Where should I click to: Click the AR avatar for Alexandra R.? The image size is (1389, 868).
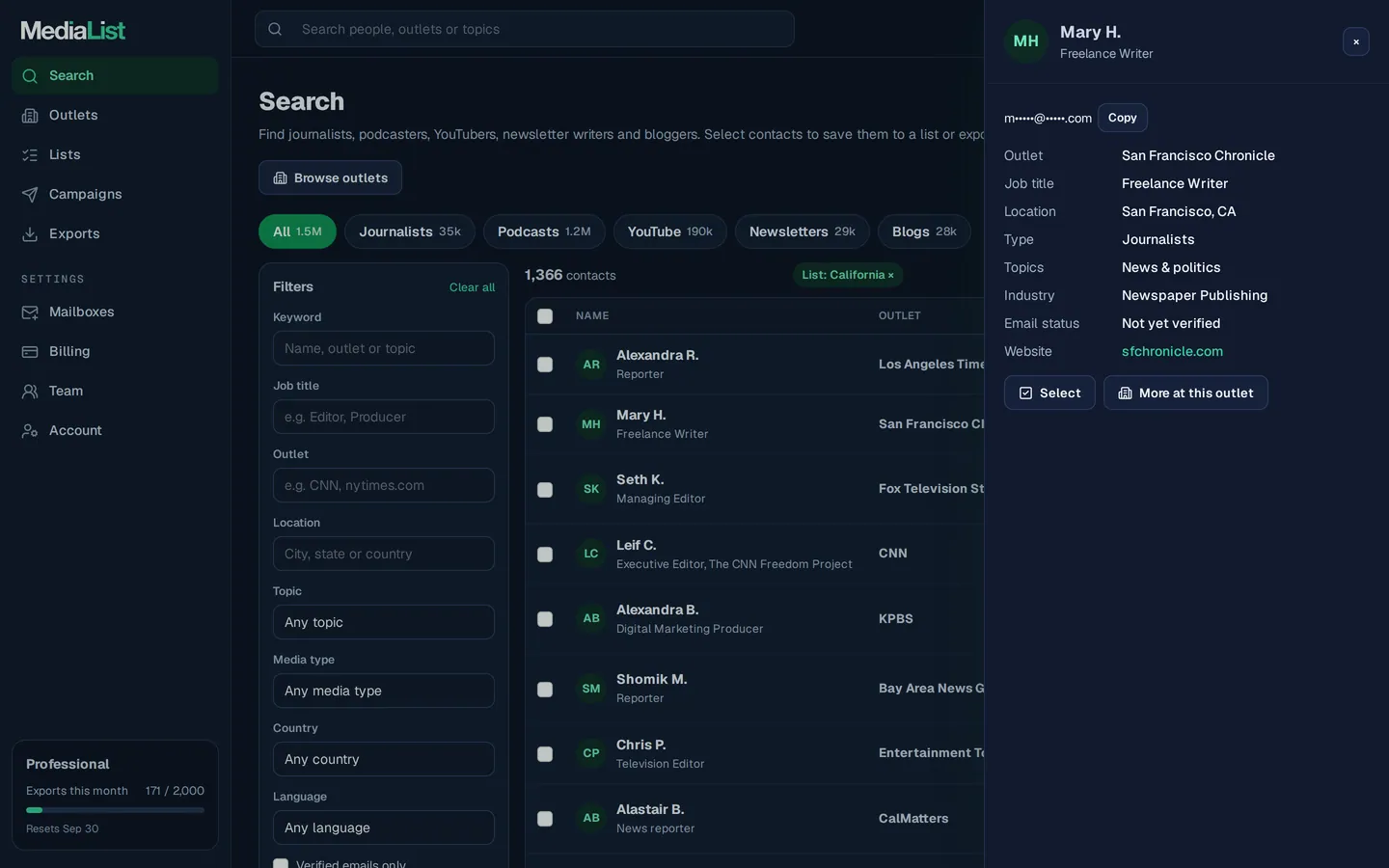coord(591,365)
